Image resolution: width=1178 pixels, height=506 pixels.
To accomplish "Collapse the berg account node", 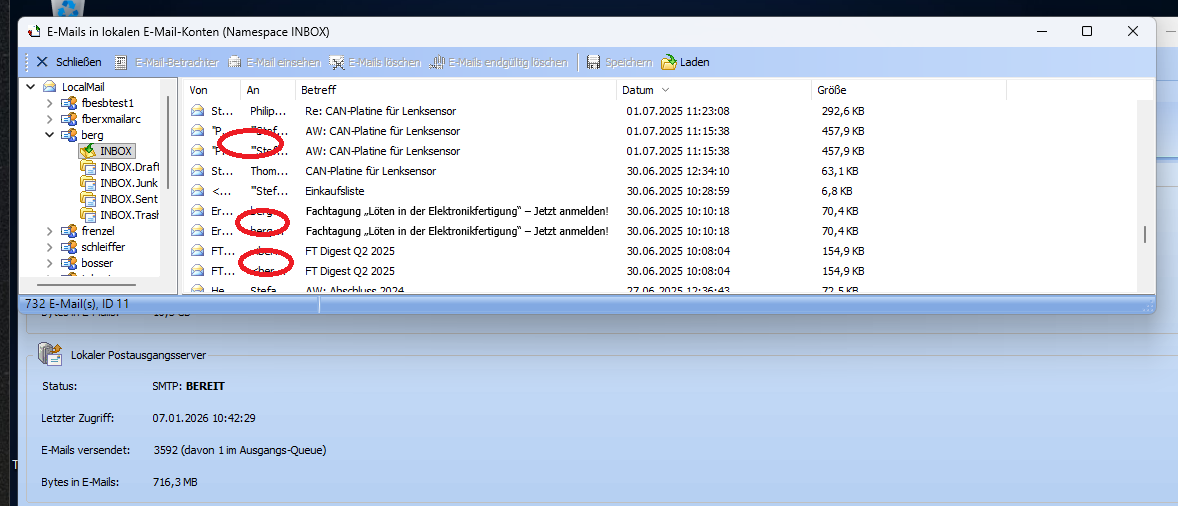I will [50, 135].
